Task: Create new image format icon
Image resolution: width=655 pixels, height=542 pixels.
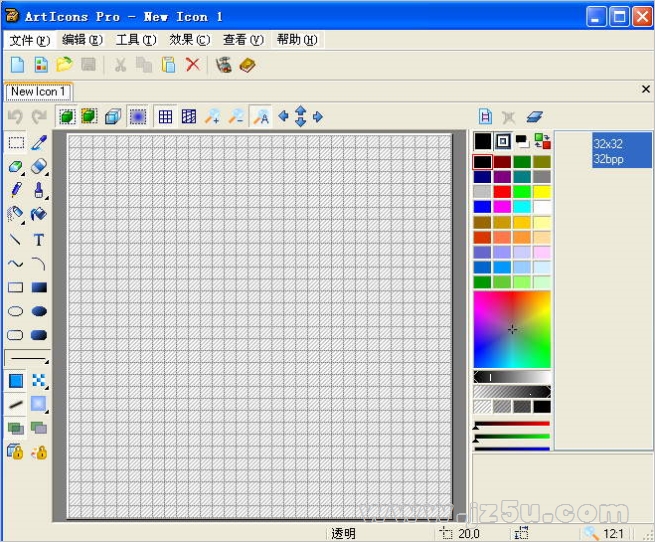Action: pos(41,65)
